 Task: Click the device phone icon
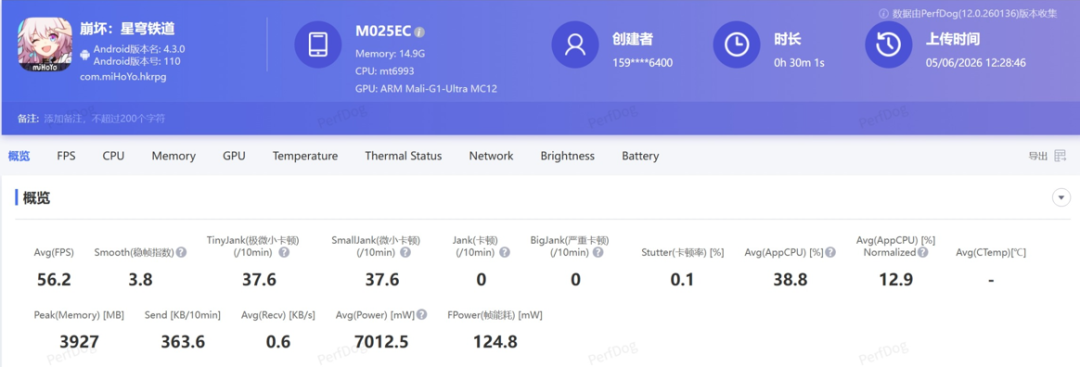(x=318, y=45)
